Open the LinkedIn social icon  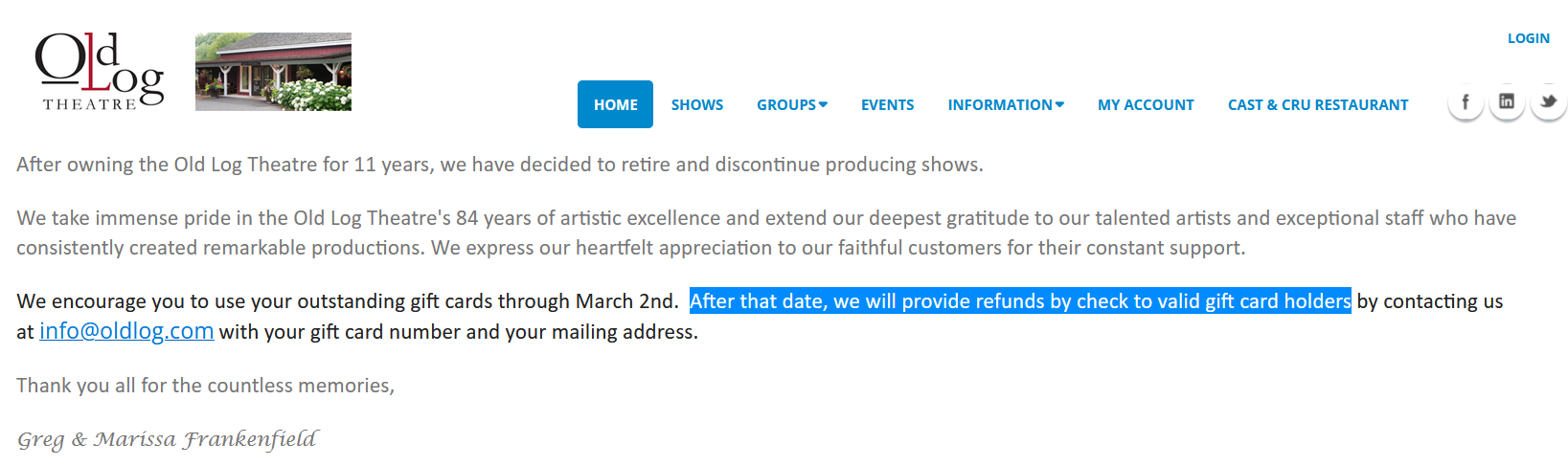tap(1507, 102)
